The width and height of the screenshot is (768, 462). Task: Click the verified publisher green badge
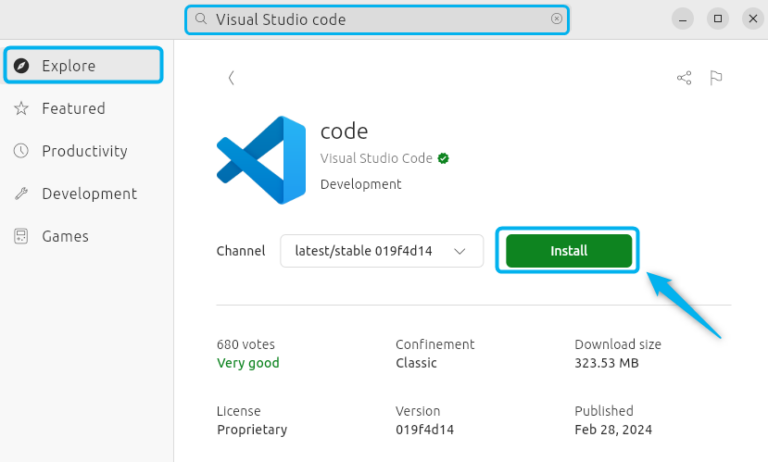click(x=443, y=158)
